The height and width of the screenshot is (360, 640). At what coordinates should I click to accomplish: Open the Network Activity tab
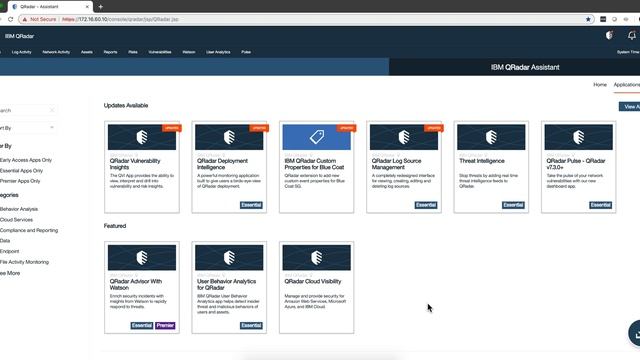(56, 52)
